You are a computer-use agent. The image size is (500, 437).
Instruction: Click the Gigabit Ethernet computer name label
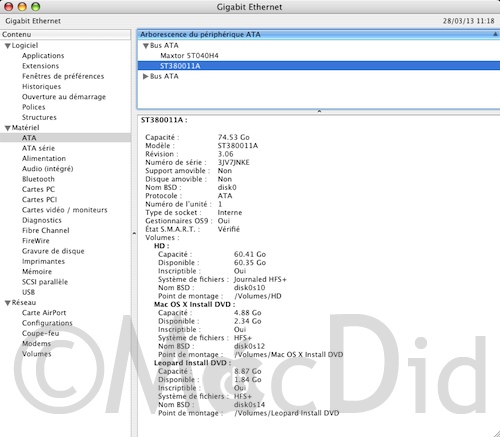[x=33, y=21]
